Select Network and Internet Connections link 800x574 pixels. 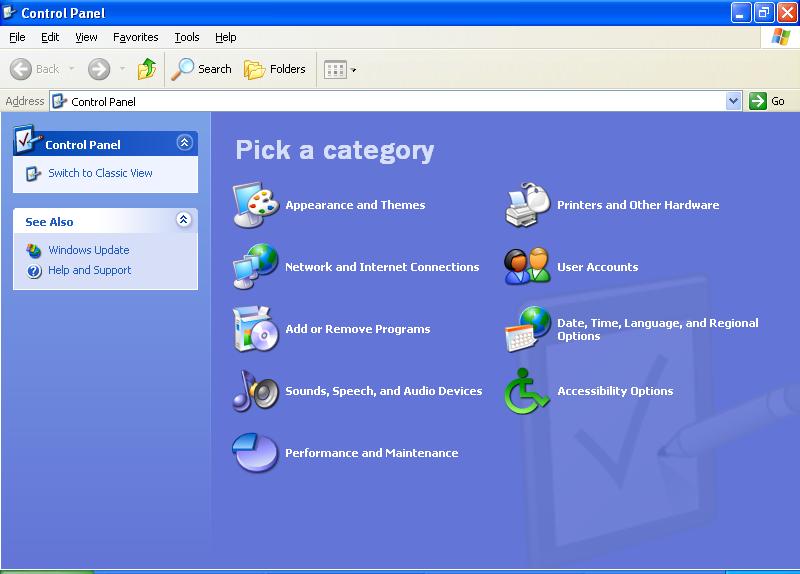382,267
